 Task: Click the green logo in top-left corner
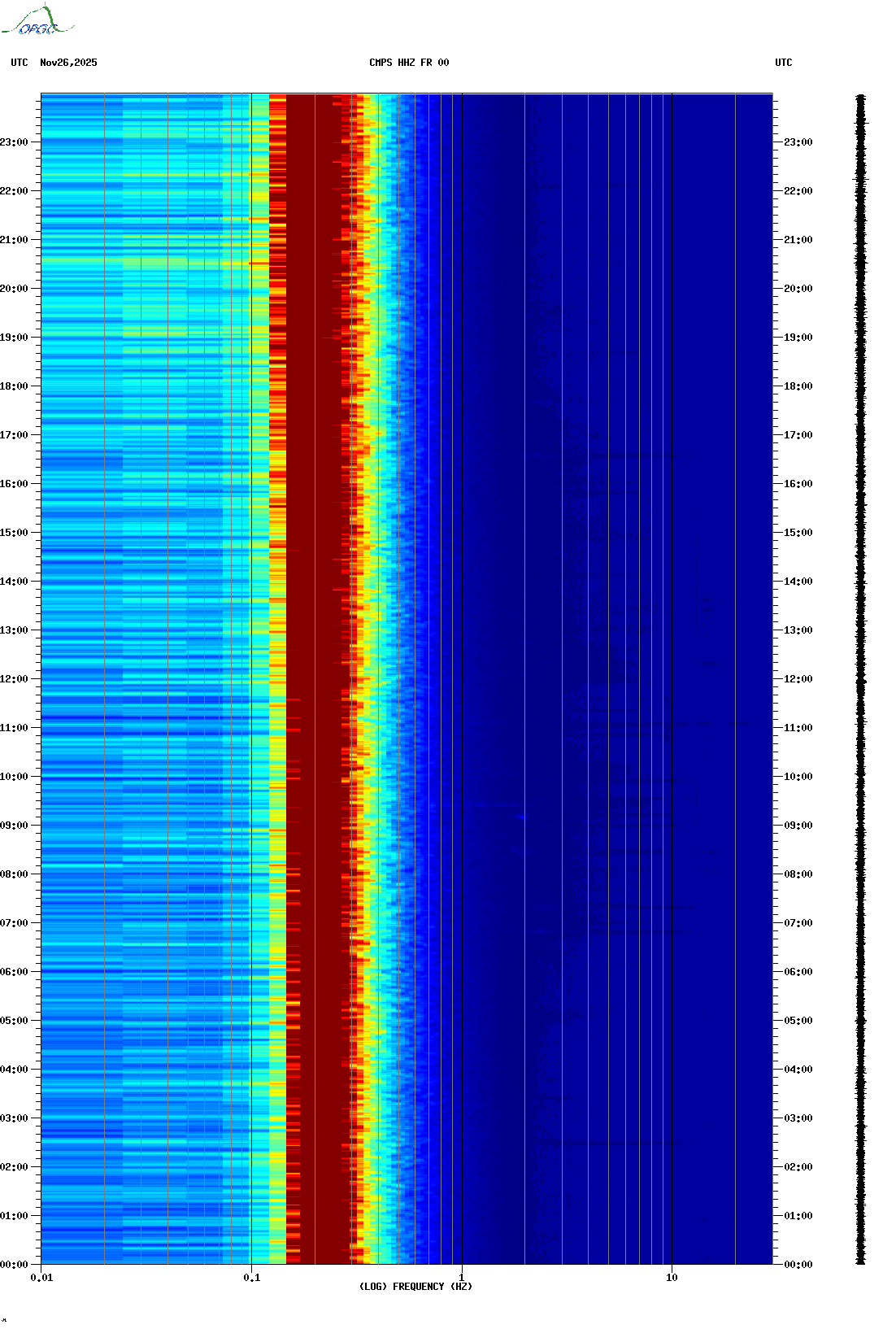pyautogui.click(x=37, y=21)
